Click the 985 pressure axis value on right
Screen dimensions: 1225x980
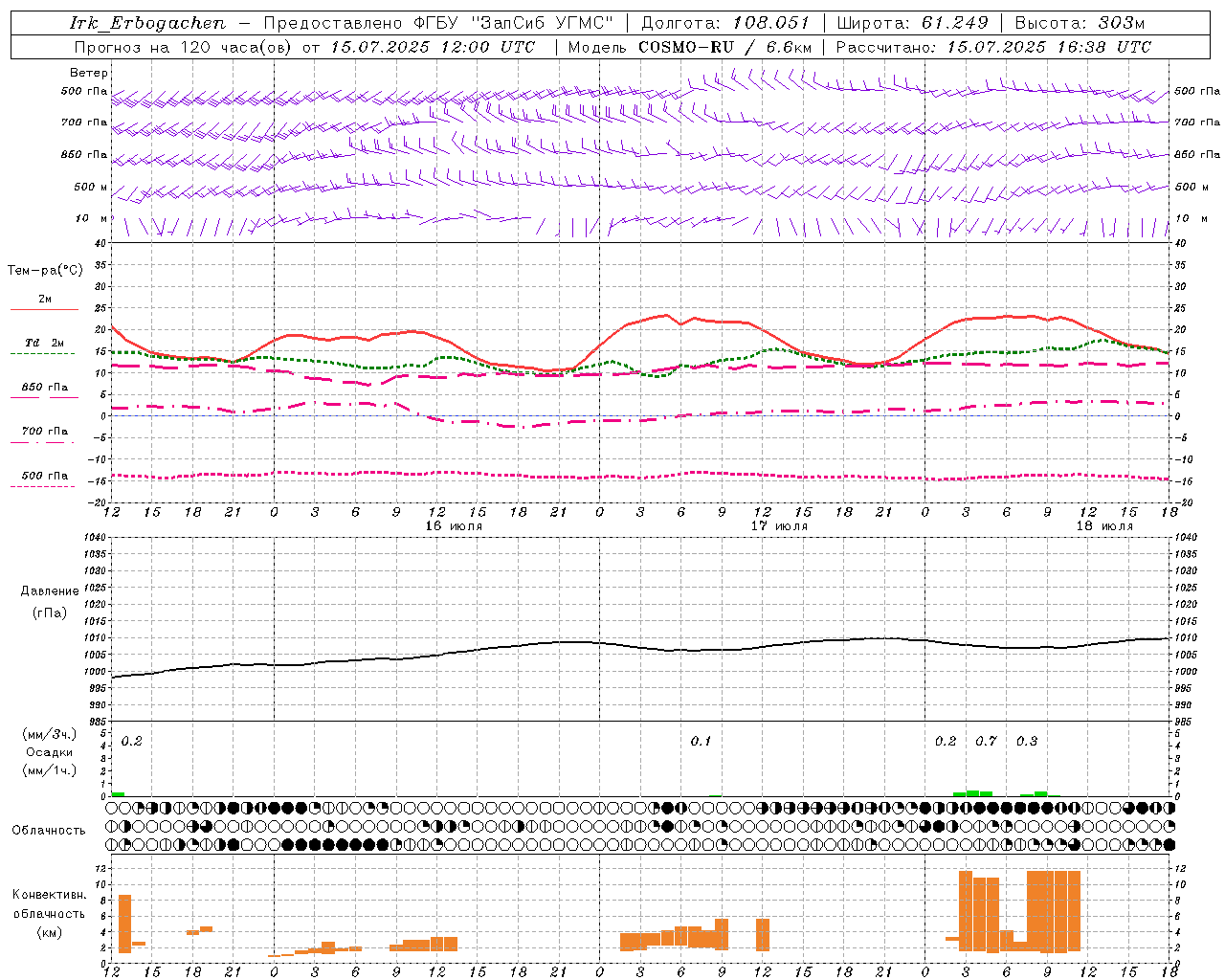[x=1184, y=722]
